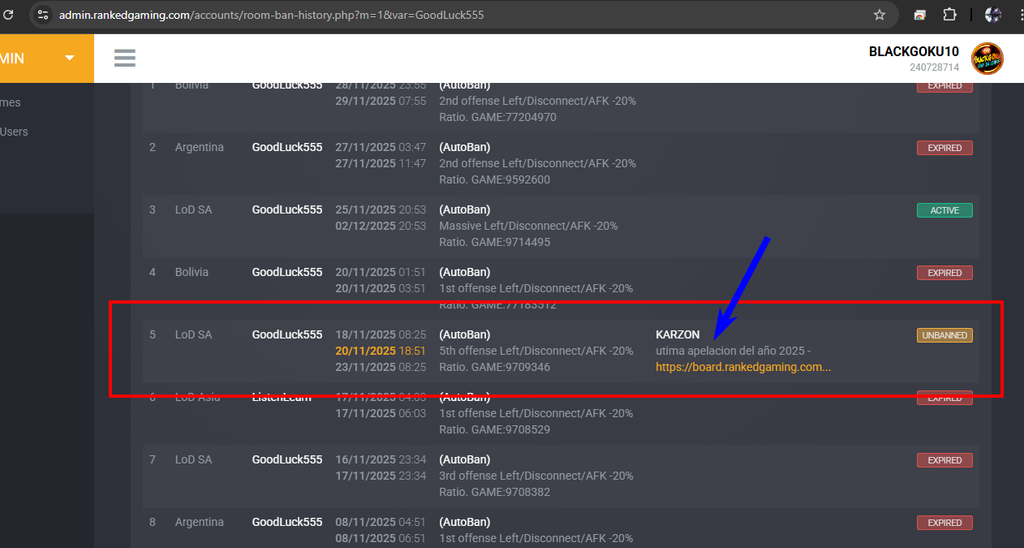The image size is (1024, 548).
Task: Click 'Ratio. GAME:9709346' text
Action: click(494, 367)
